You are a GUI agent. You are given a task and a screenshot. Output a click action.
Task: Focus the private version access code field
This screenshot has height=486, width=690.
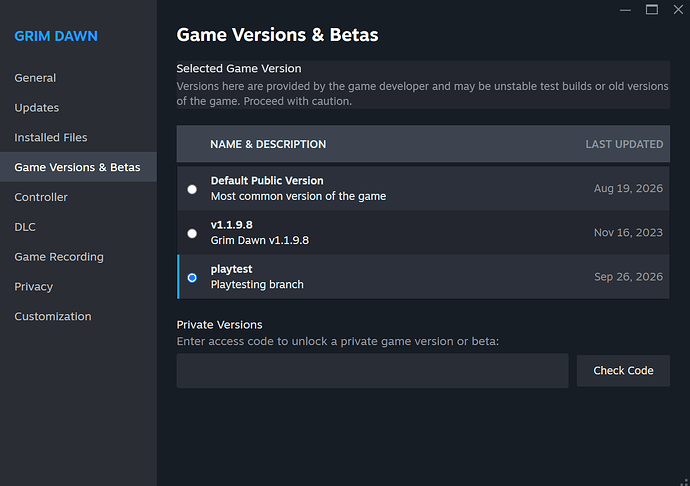(372, 371)
